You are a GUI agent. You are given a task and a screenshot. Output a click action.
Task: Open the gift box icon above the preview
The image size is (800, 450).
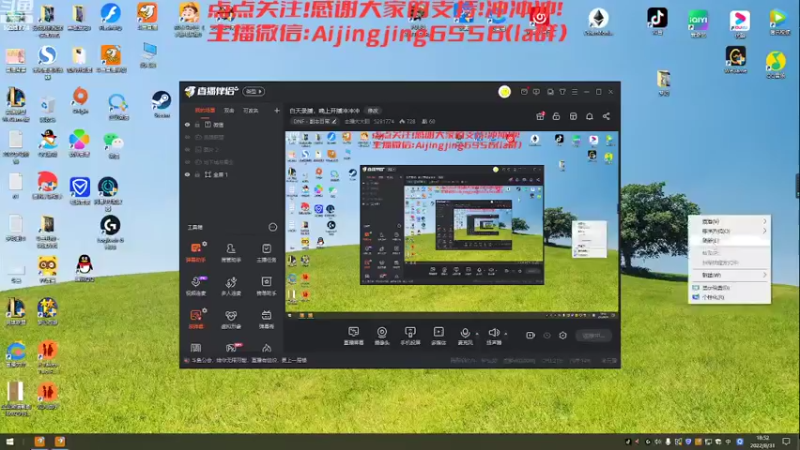(540, 116)
